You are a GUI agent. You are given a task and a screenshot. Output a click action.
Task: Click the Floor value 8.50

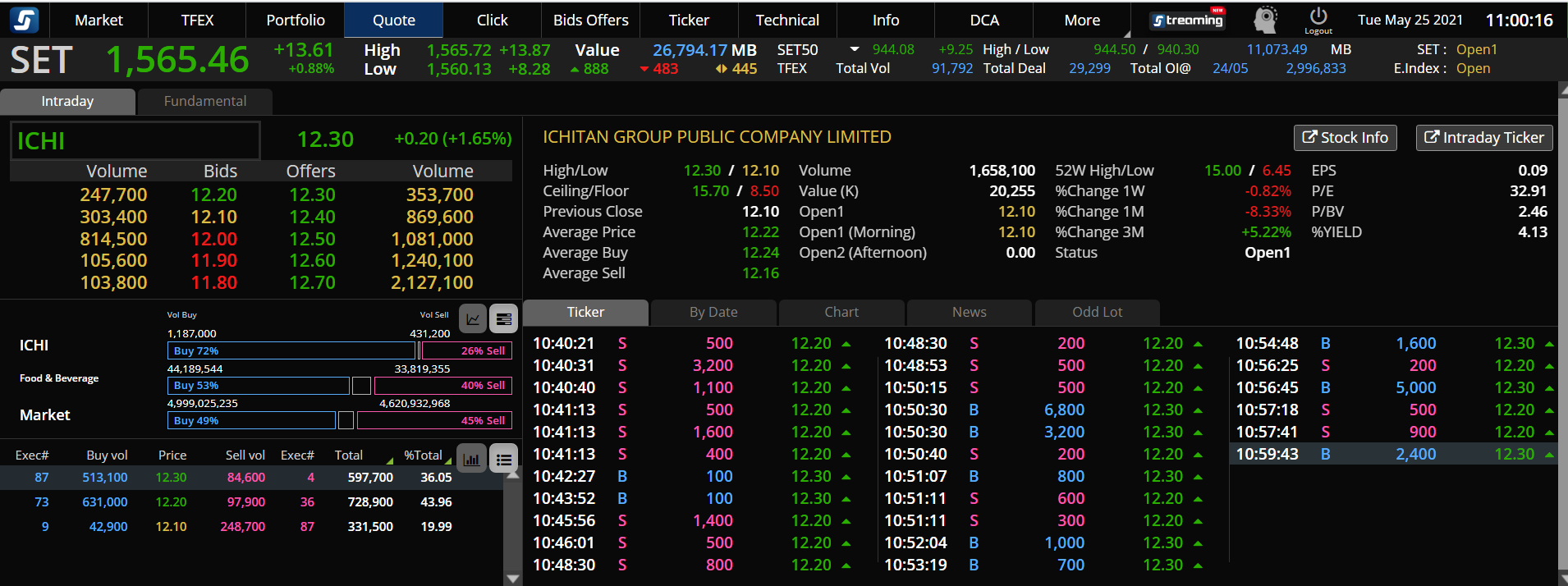coord(764,191)
